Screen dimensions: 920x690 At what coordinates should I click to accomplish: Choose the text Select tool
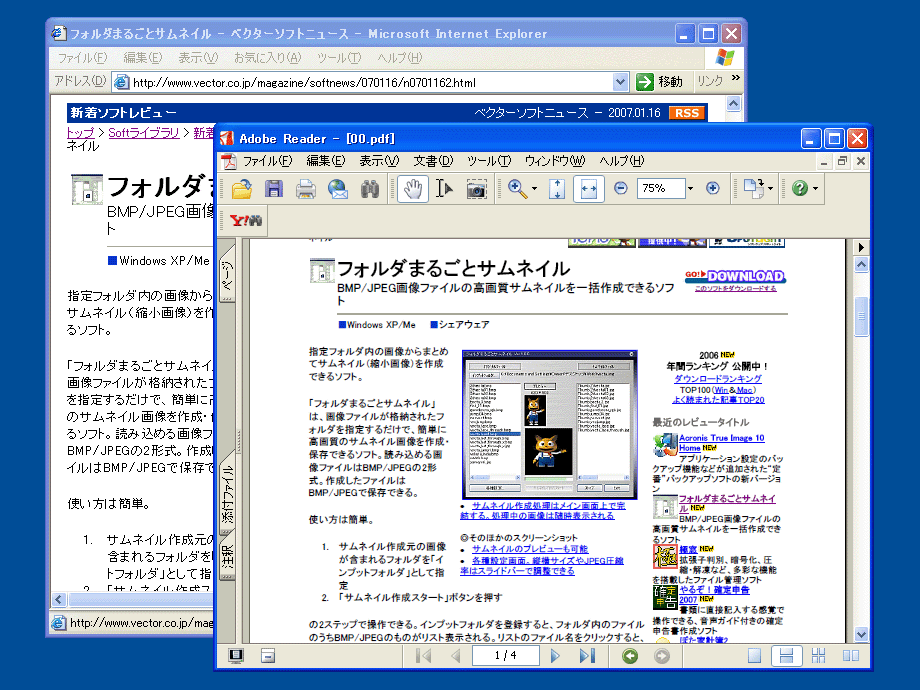[x=445, y=189]
